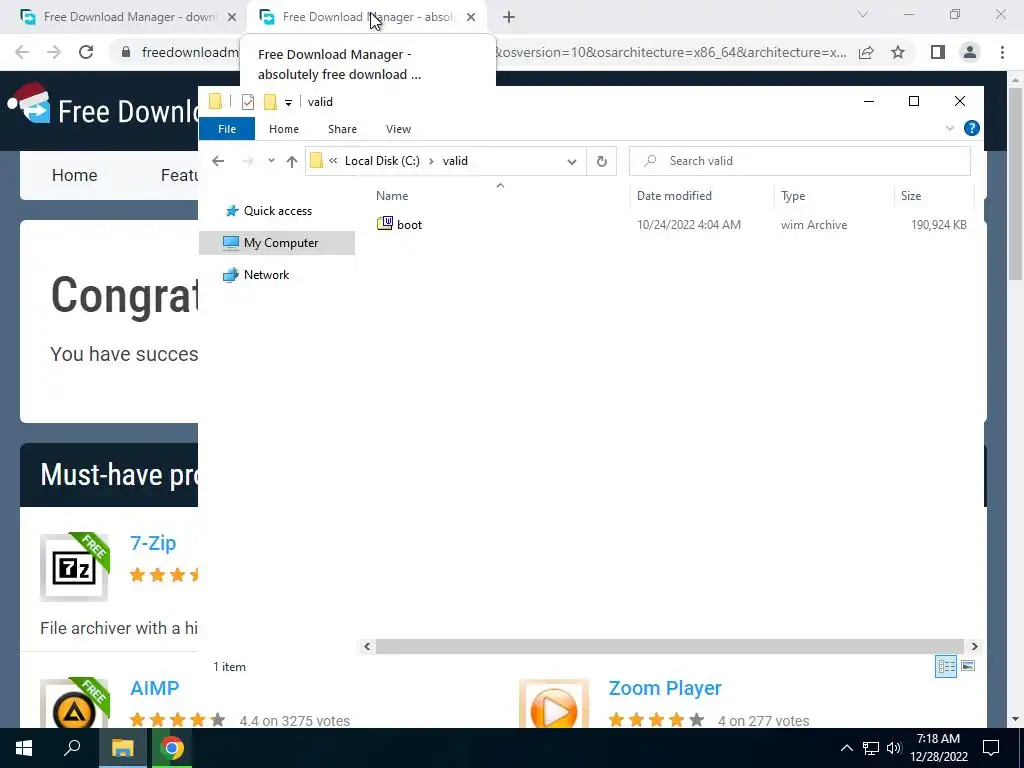This screenshot has height=768, width=1024.
Task: Select Network in navigation pane
Action: (266, 275)
